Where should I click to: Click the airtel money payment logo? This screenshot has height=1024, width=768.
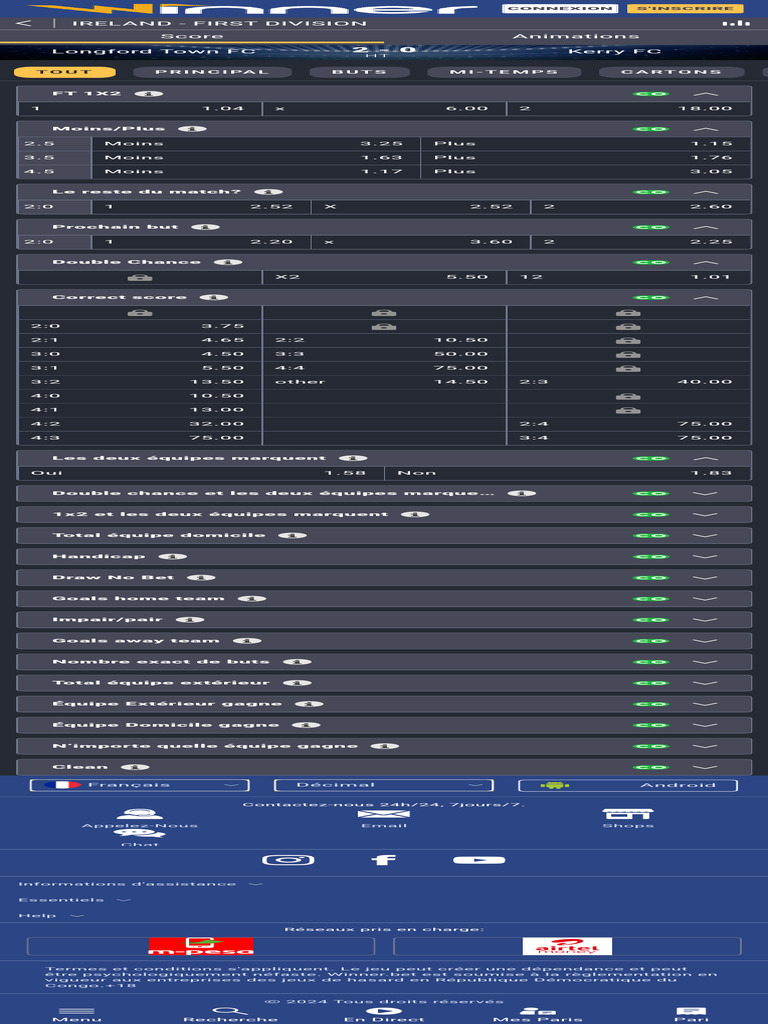tap(567, 946)
